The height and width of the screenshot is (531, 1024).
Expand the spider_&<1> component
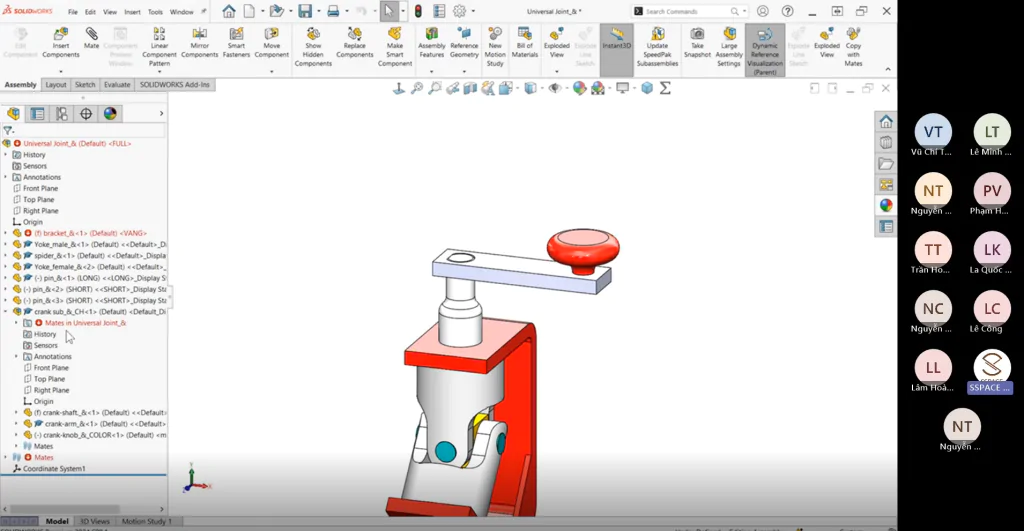pos(6,255)
